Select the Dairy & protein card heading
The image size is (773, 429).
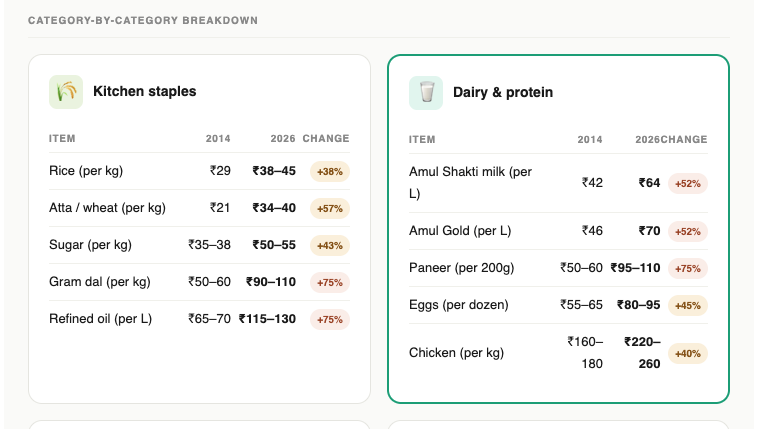pos(503,92)
